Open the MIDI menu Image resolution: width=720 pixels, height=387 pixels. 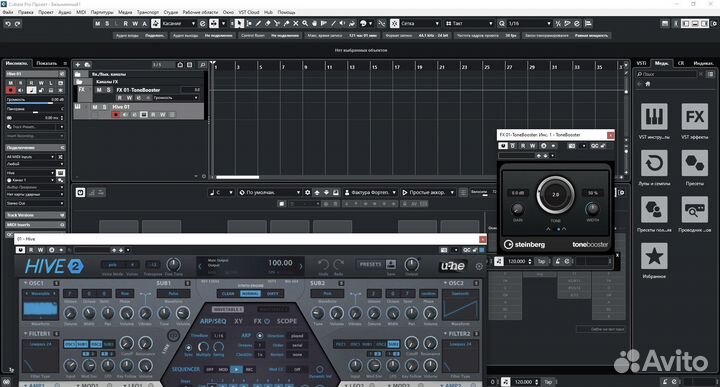tap(81, 12)
